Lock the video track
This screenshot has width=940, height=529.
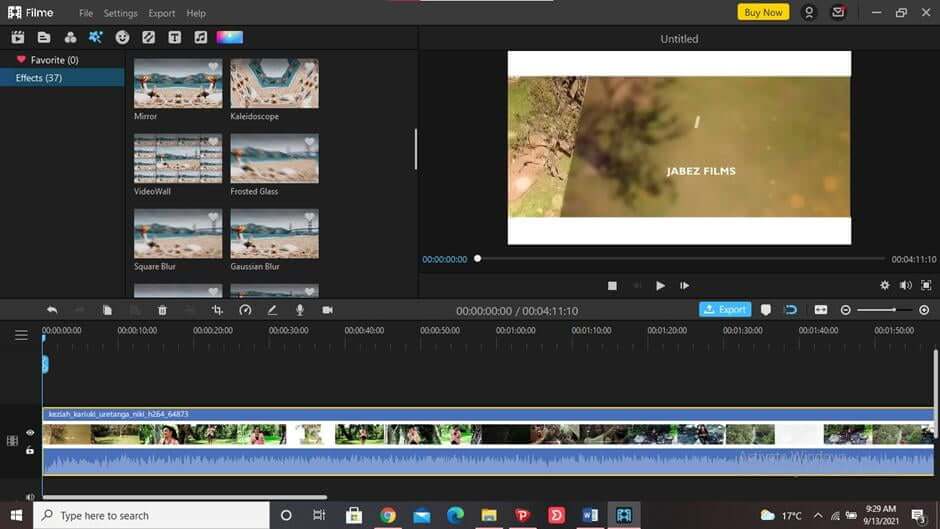point(30,450)
